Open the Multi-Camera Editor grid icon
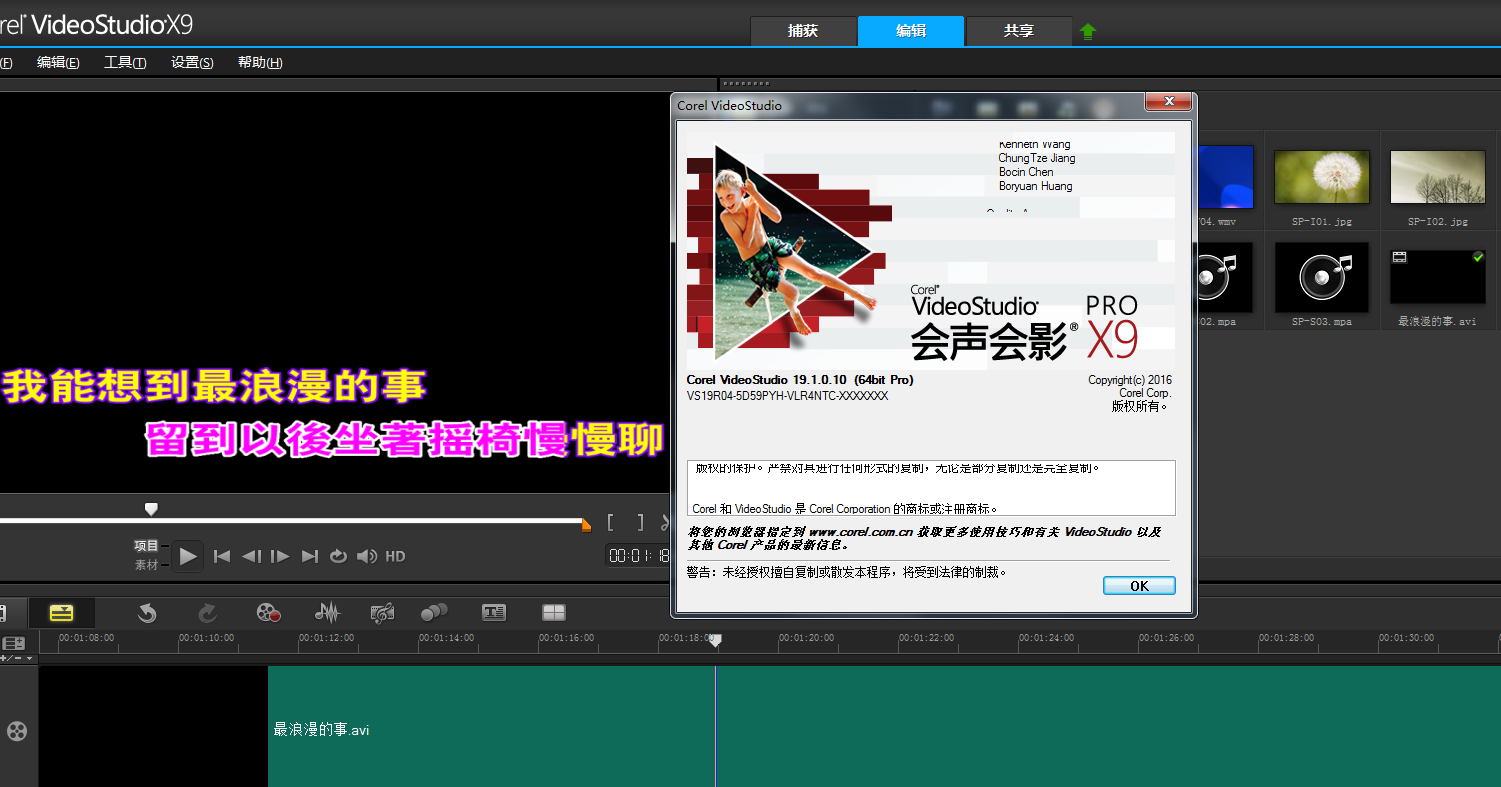 click(554, 612)
